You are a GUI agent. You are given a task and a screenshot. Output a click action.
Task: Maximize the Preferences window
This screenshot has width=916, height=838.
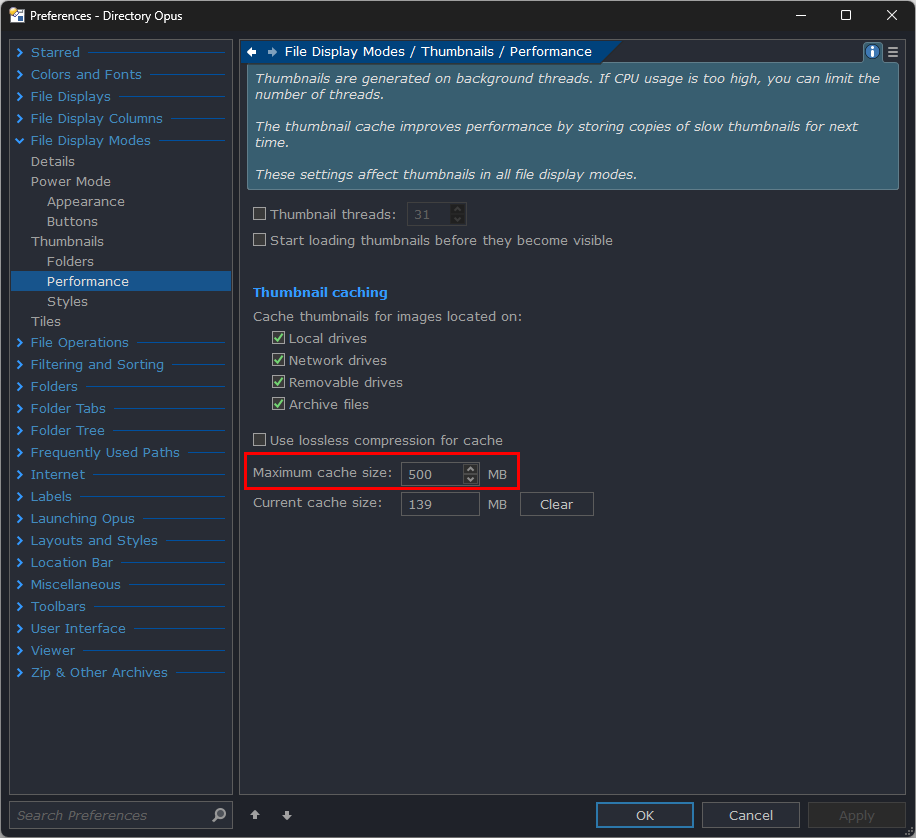846,15
